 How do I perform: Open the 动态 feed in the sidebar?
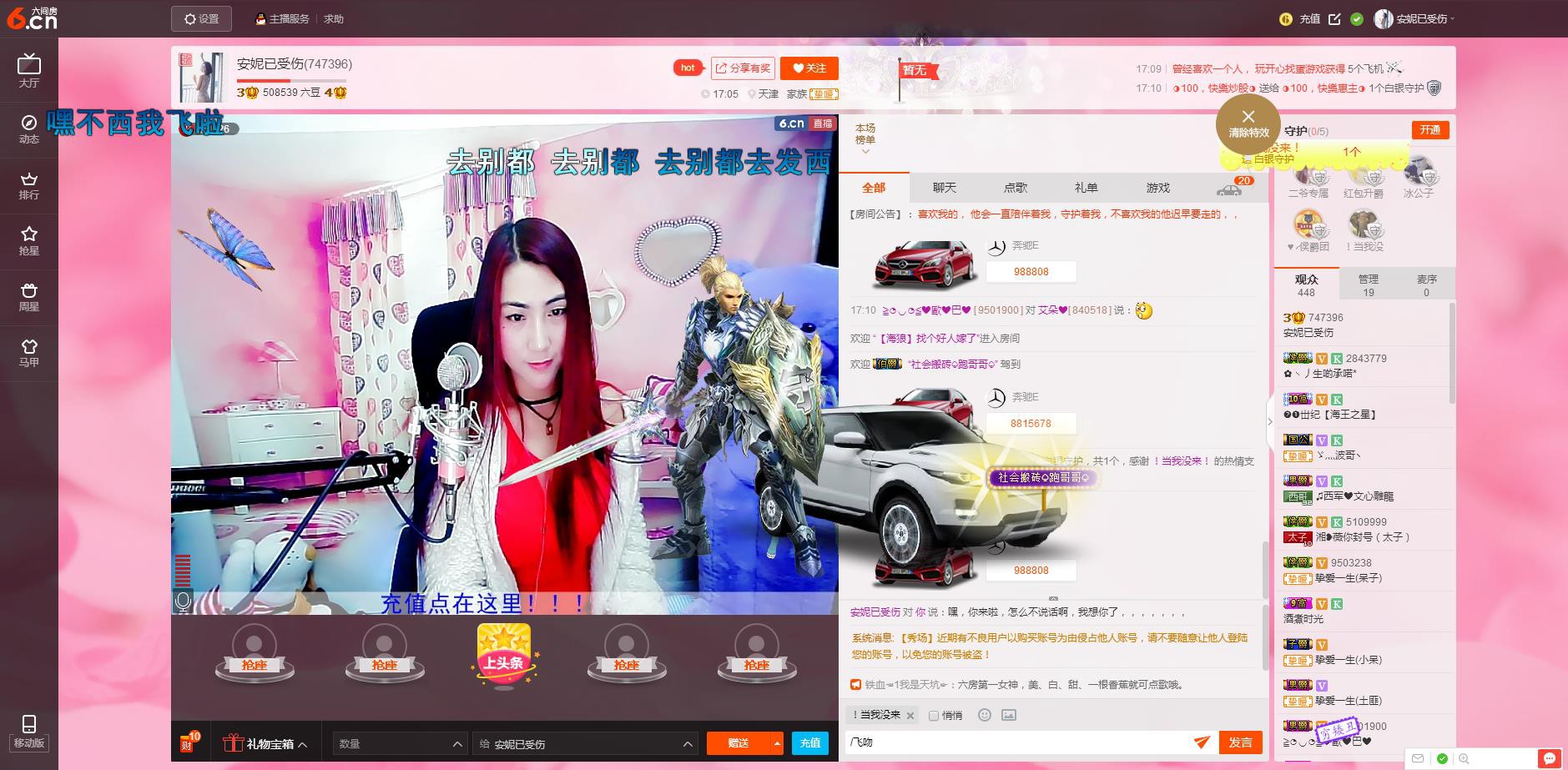pos(29,128)
